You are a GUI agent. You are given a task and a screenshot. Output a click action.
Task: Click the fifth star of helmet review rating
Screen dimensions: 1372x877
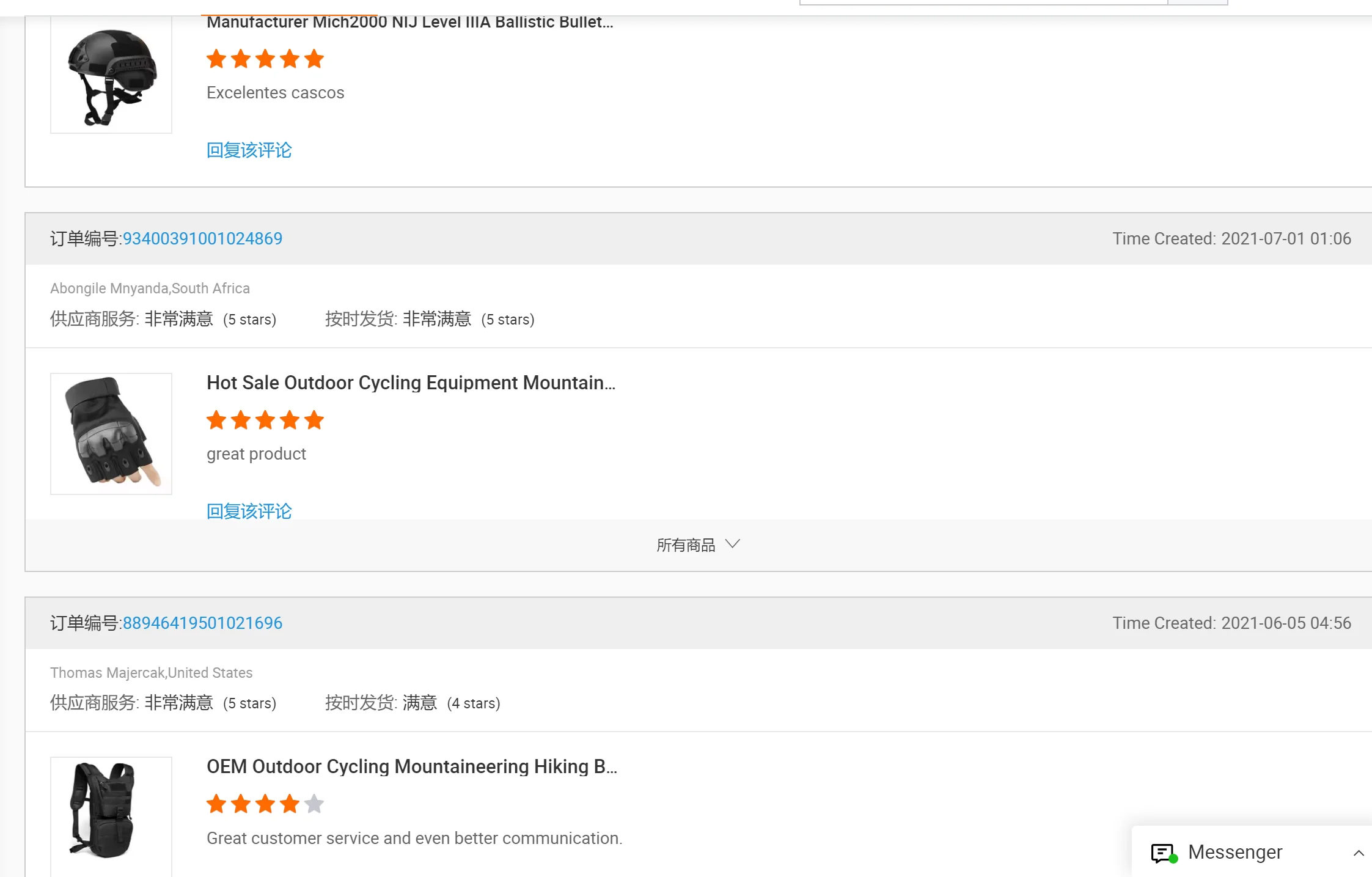(x=314, y=59)
